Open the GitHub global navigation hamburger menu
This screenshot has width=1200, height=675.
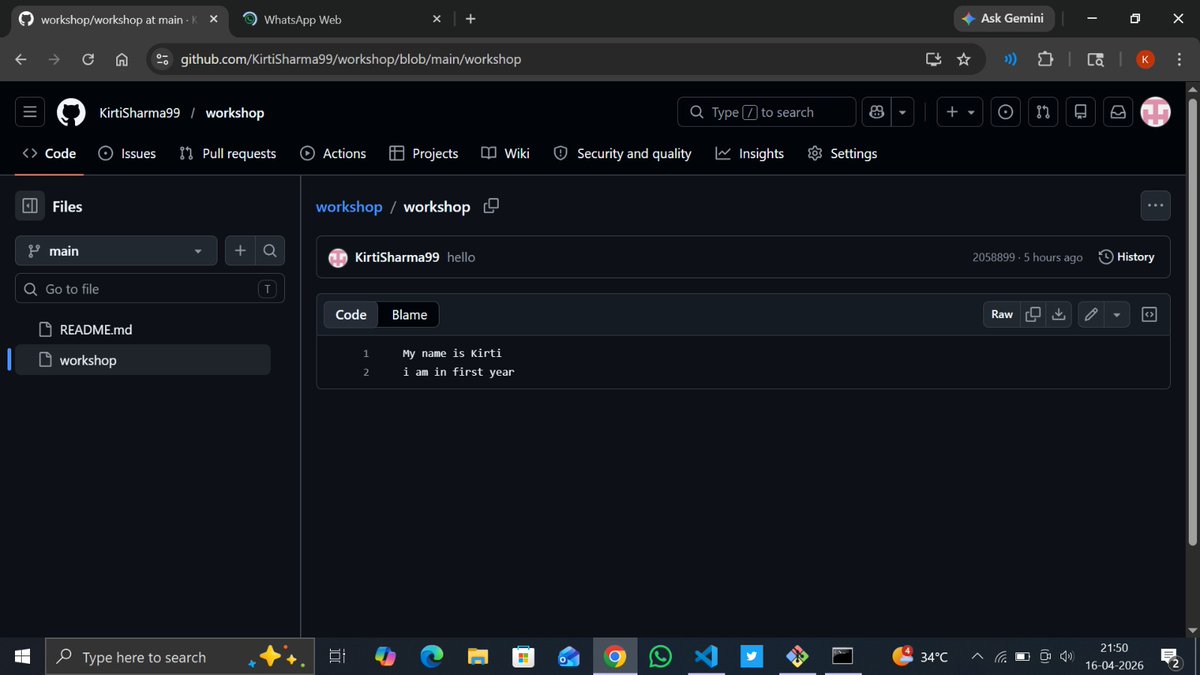[30, 113]
